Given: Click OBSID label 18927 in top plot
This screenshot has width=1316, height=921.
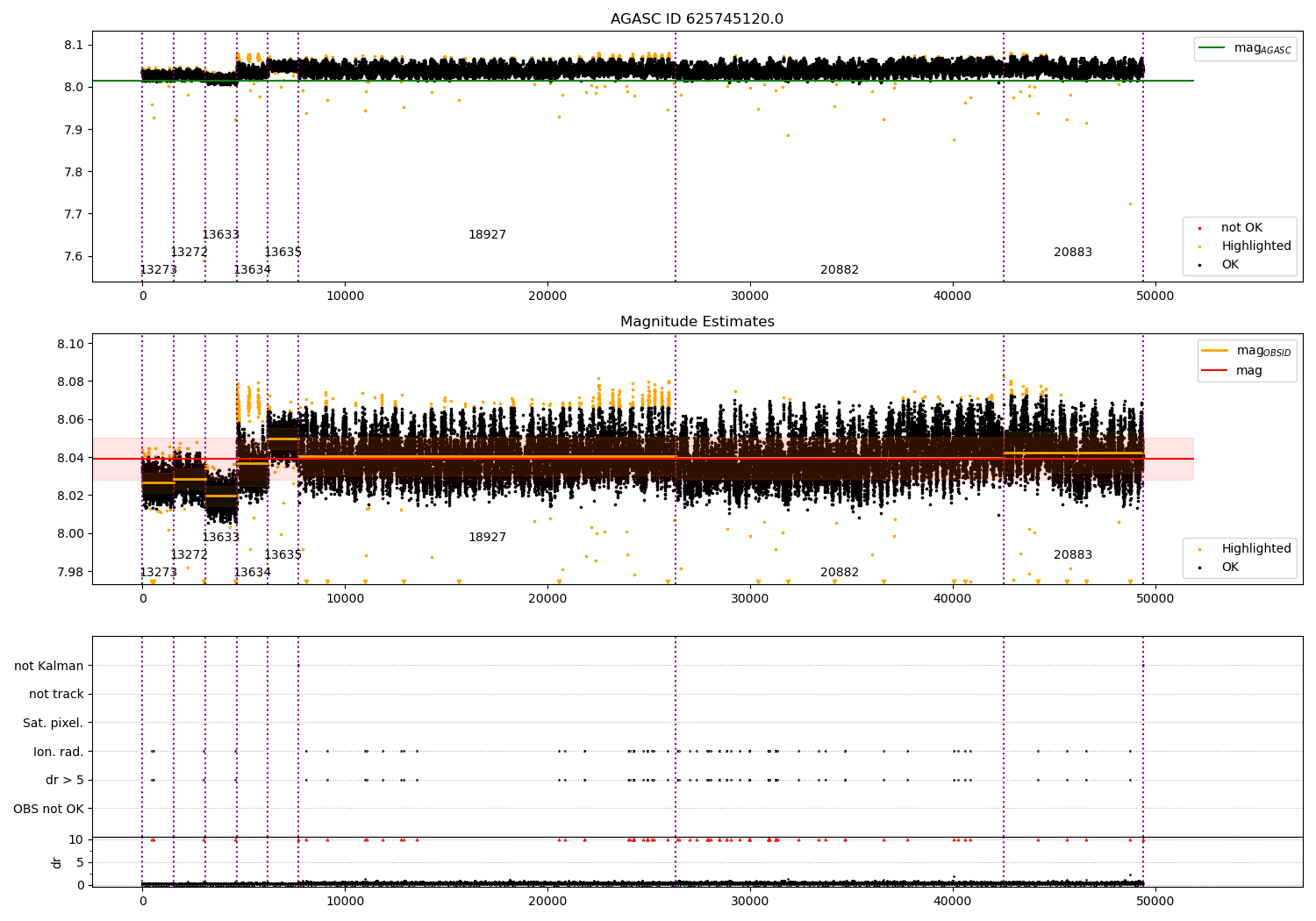Looking at the screenshot, I should click(x=488, y=235).
